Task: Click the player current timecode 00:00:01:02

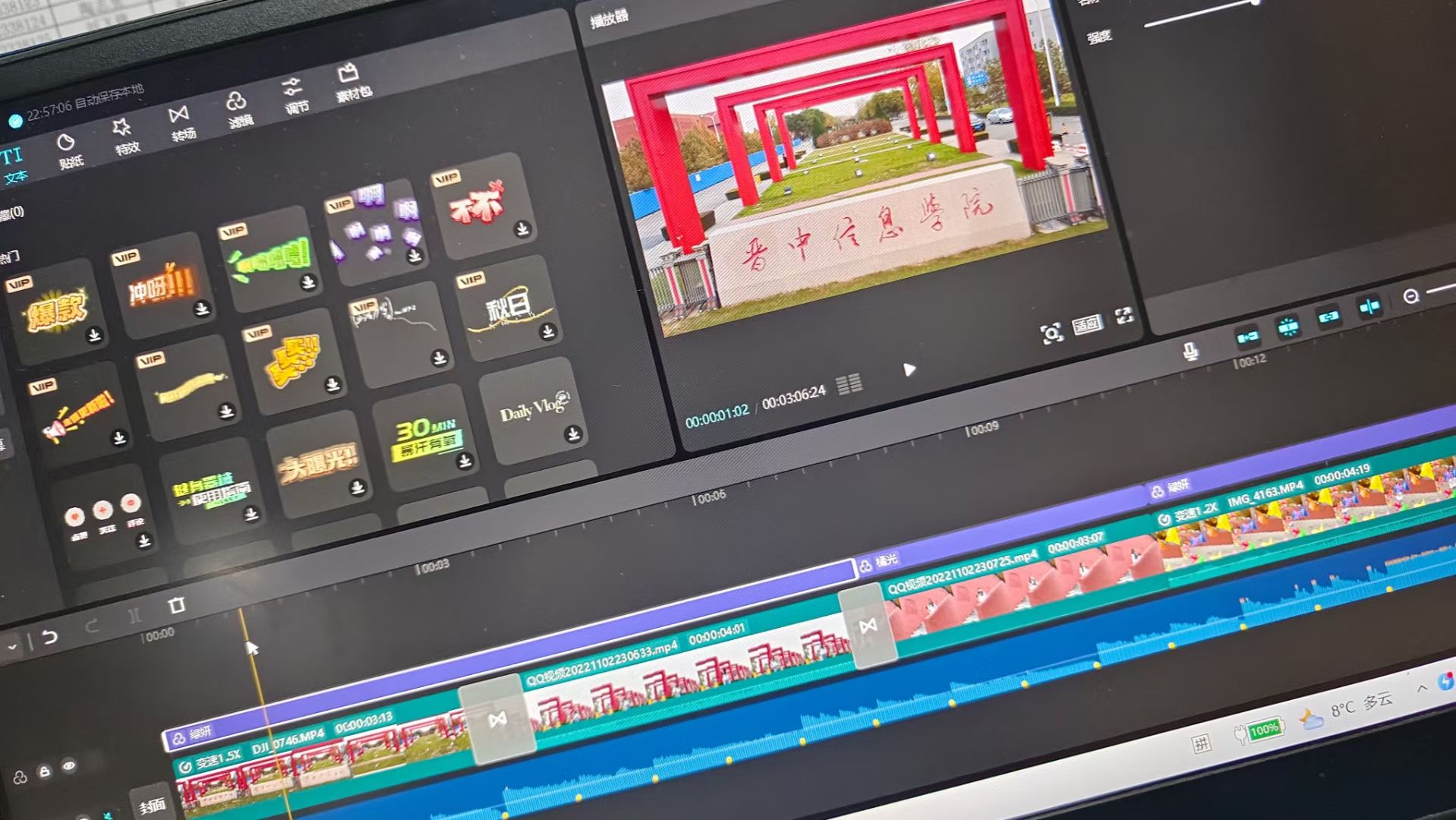Action: [717, 416]
